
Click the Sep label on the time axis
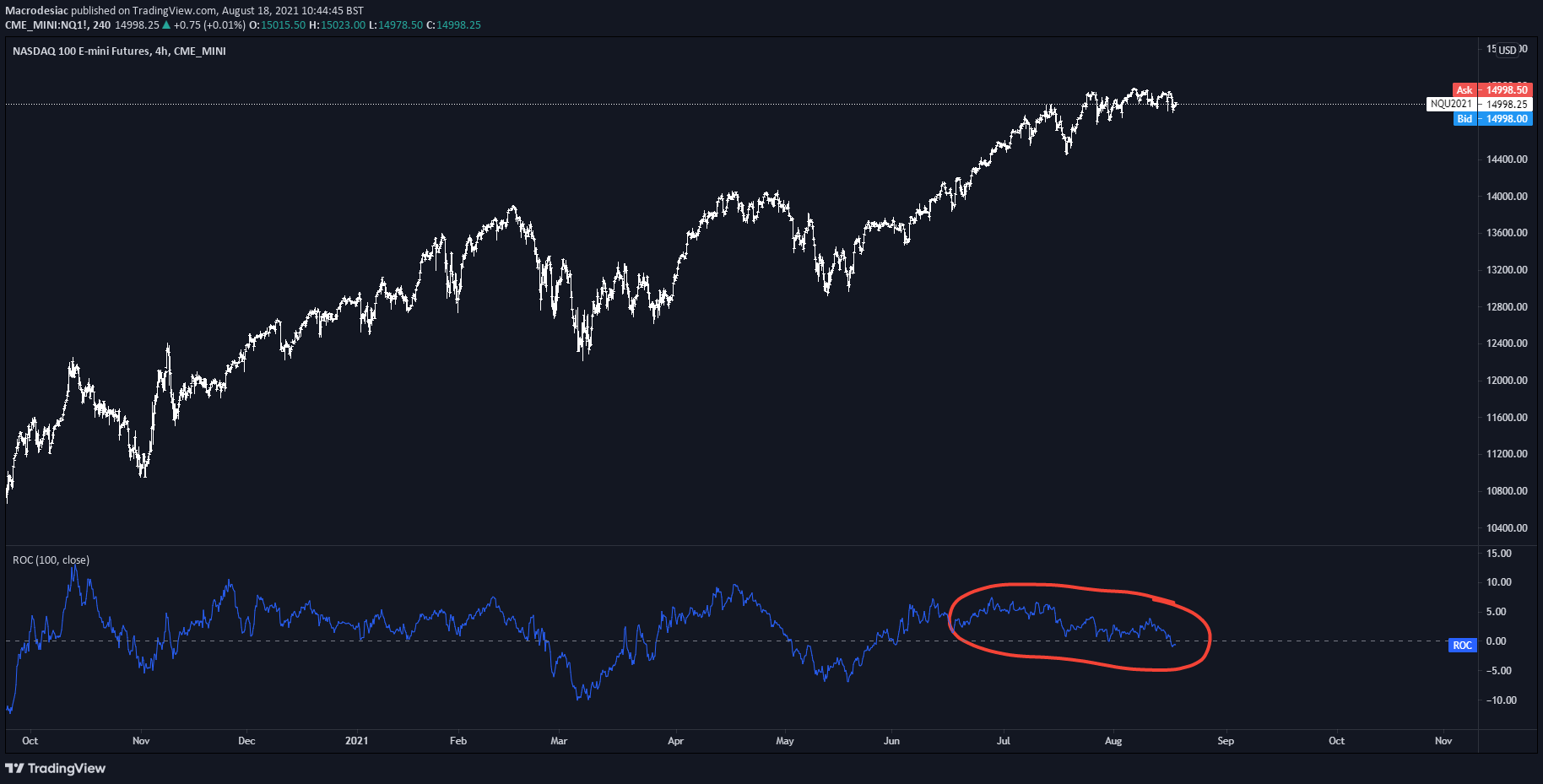click(x=1226, y=740)
